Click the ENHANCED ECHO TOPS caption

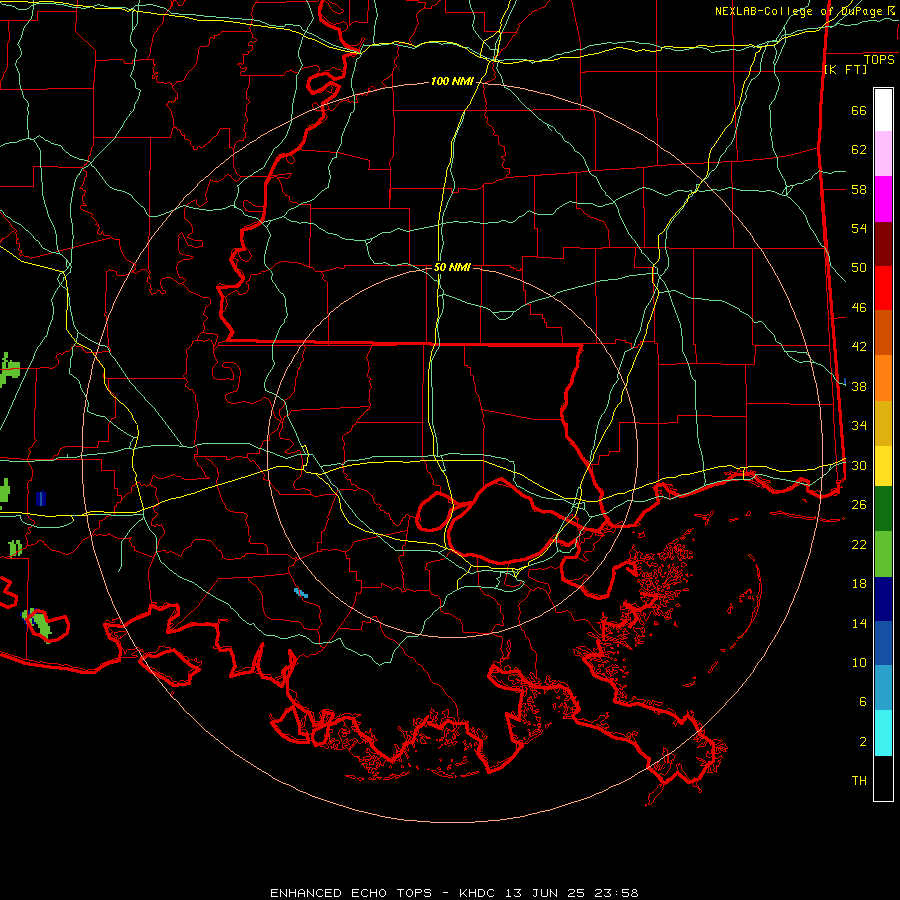[x=454, y=893]
